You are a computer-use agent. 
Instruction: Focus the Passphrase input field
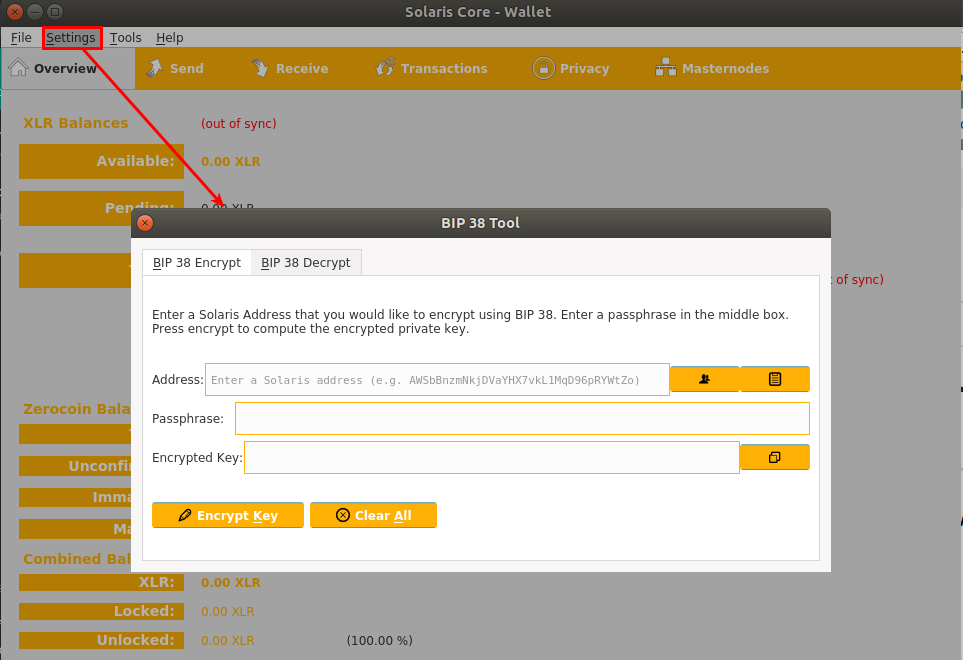[522, 419]
